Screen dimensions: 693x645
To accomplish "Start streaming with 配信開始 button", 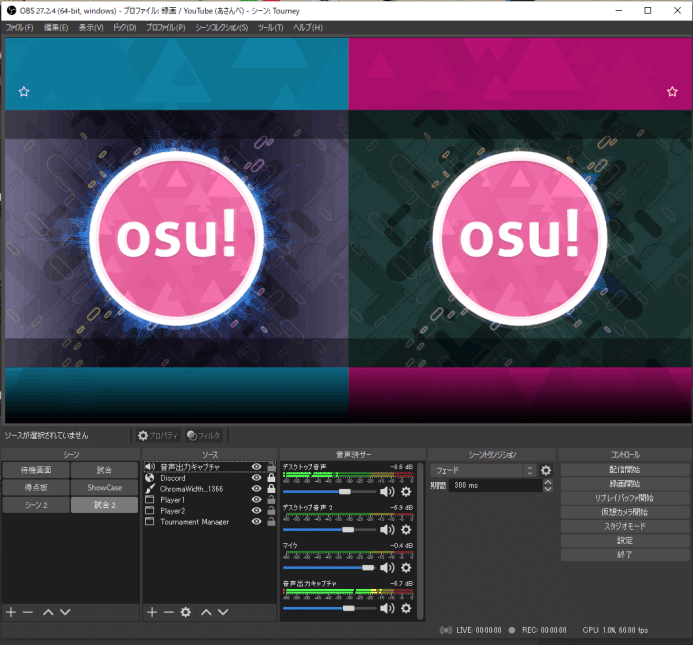I will pos(625,469).
